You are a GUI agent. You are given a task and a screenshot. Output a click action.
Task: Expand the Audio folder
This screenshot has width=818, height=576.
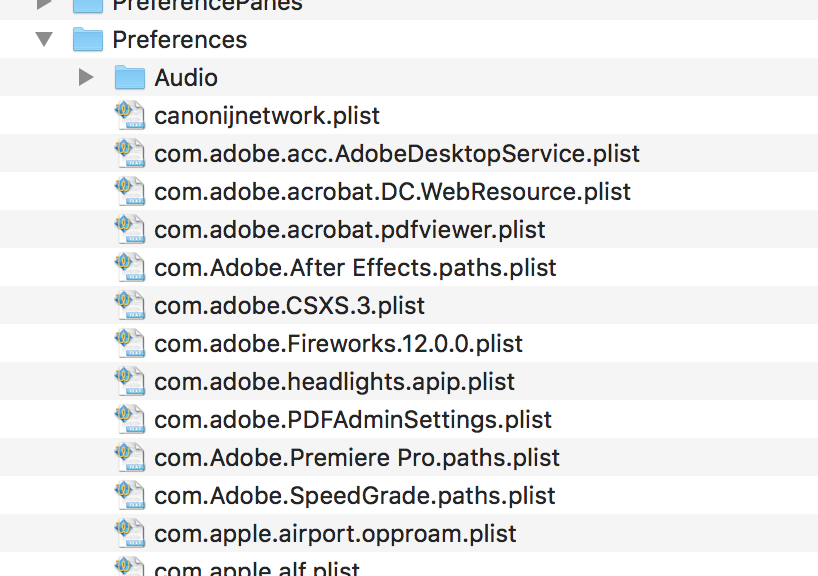tap(86, 77)
